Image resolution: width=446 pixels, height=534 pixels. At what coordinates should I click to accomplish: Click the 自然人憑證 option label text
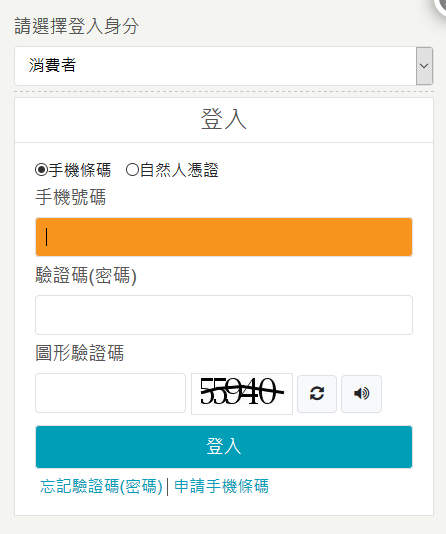click(179, 170)
